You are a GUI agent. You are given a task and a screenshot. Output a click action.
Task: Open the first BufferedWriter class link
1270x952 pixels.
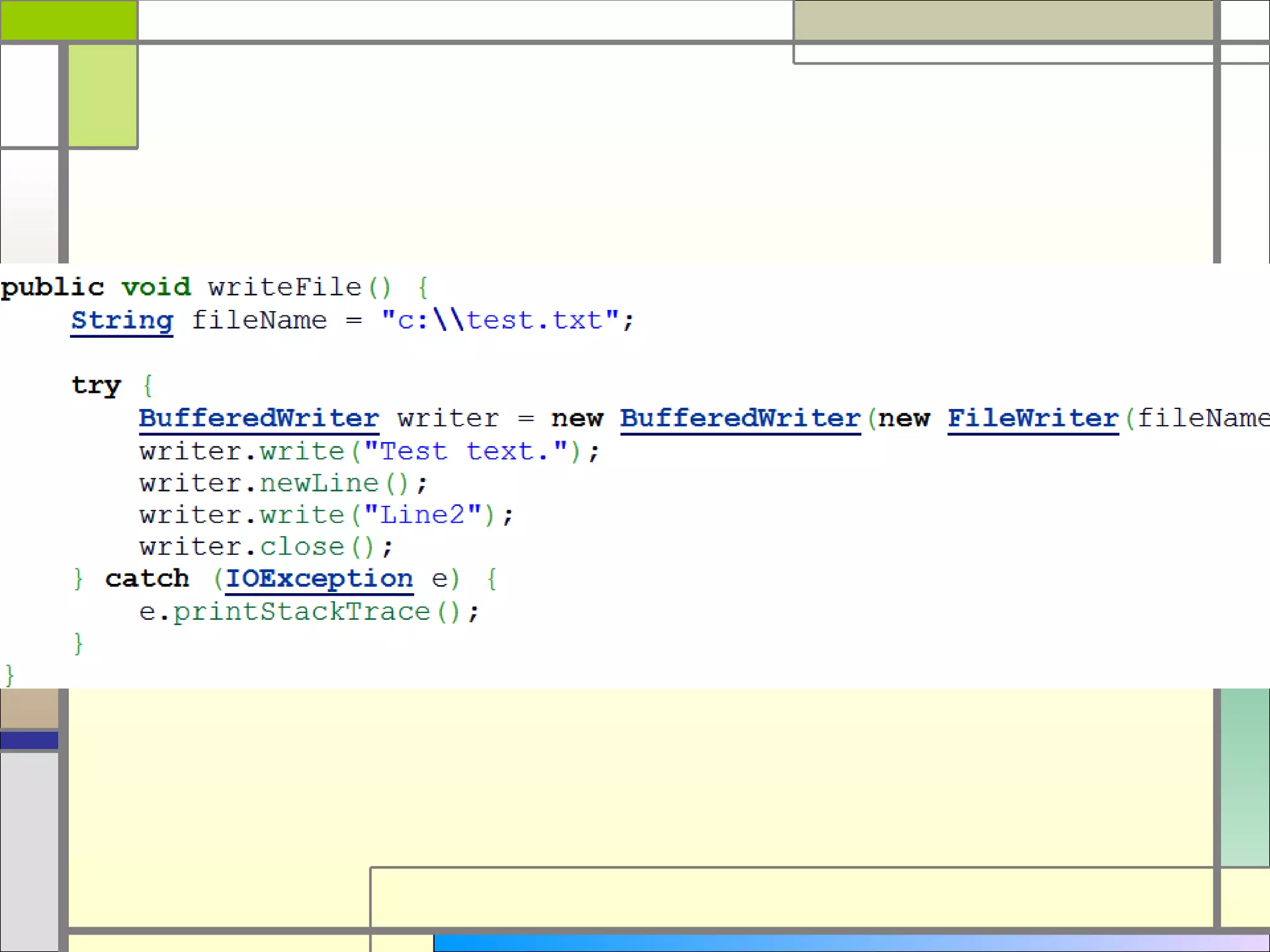point(259,418)
